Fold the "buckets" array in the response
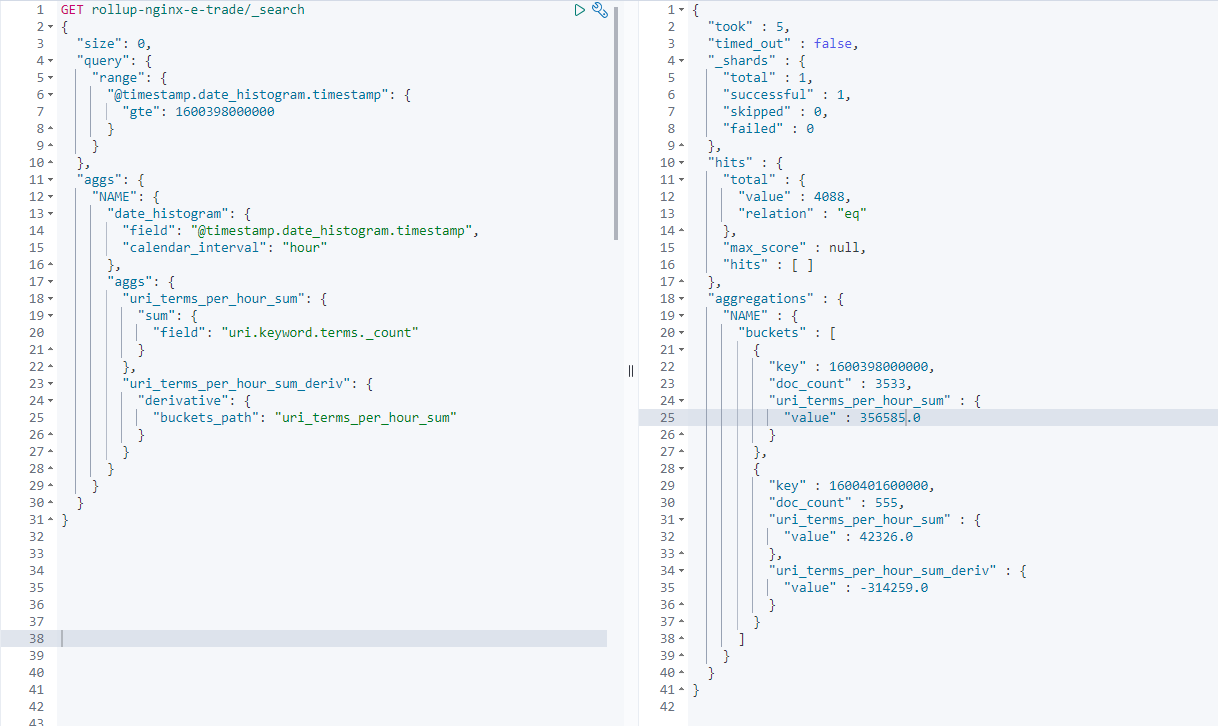 point(681,333)
